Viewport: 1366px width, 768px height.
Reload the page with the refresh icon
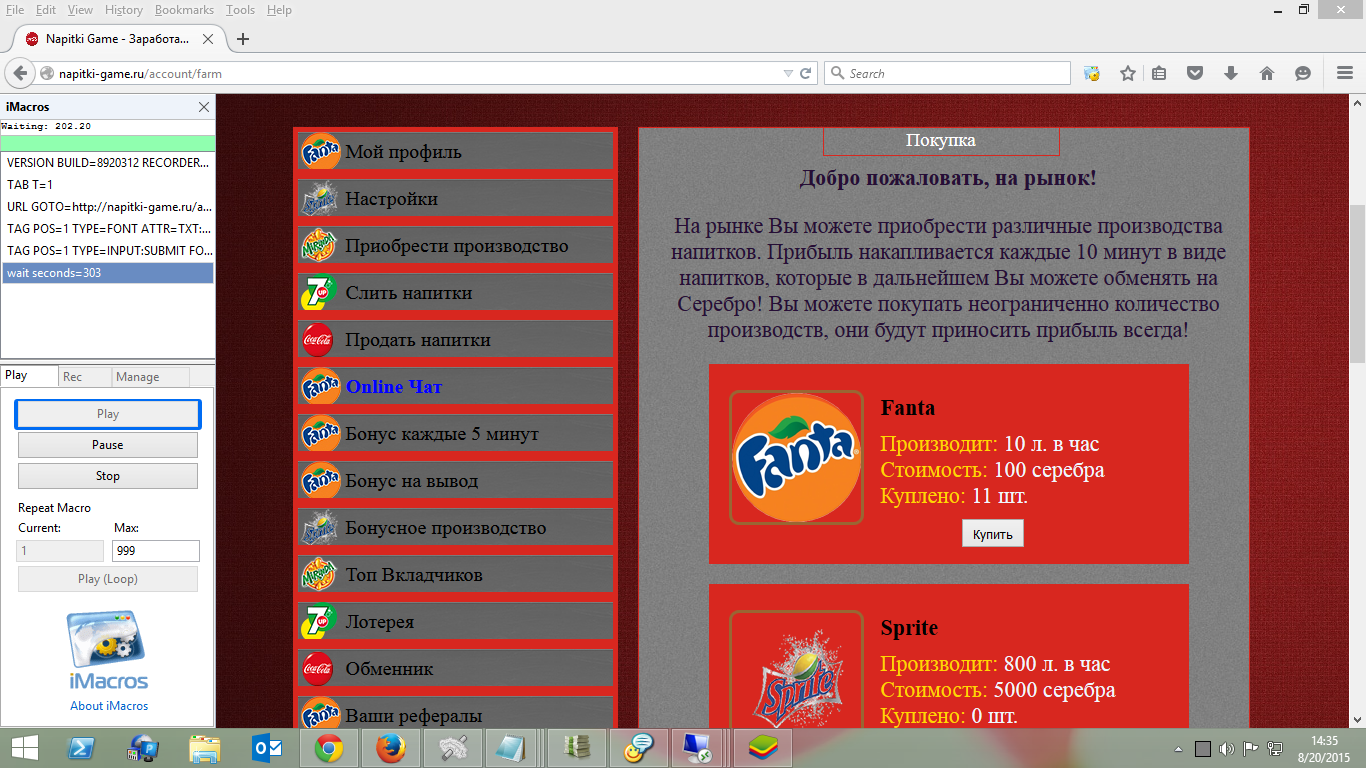(806, 73)
